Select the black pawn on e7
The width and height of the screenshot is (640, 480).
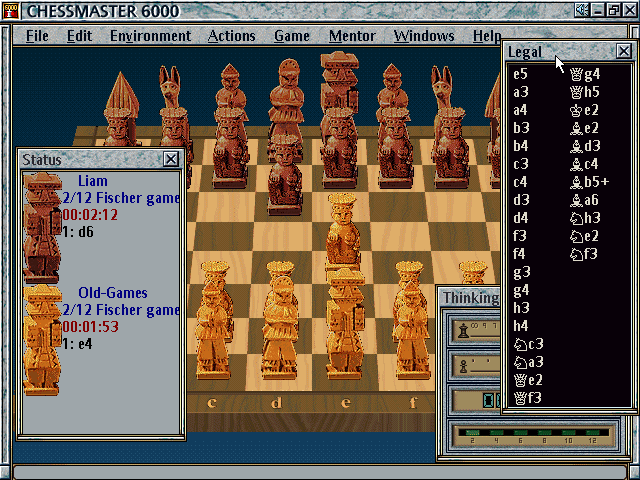pyautogui.click(x=340, y=147)
